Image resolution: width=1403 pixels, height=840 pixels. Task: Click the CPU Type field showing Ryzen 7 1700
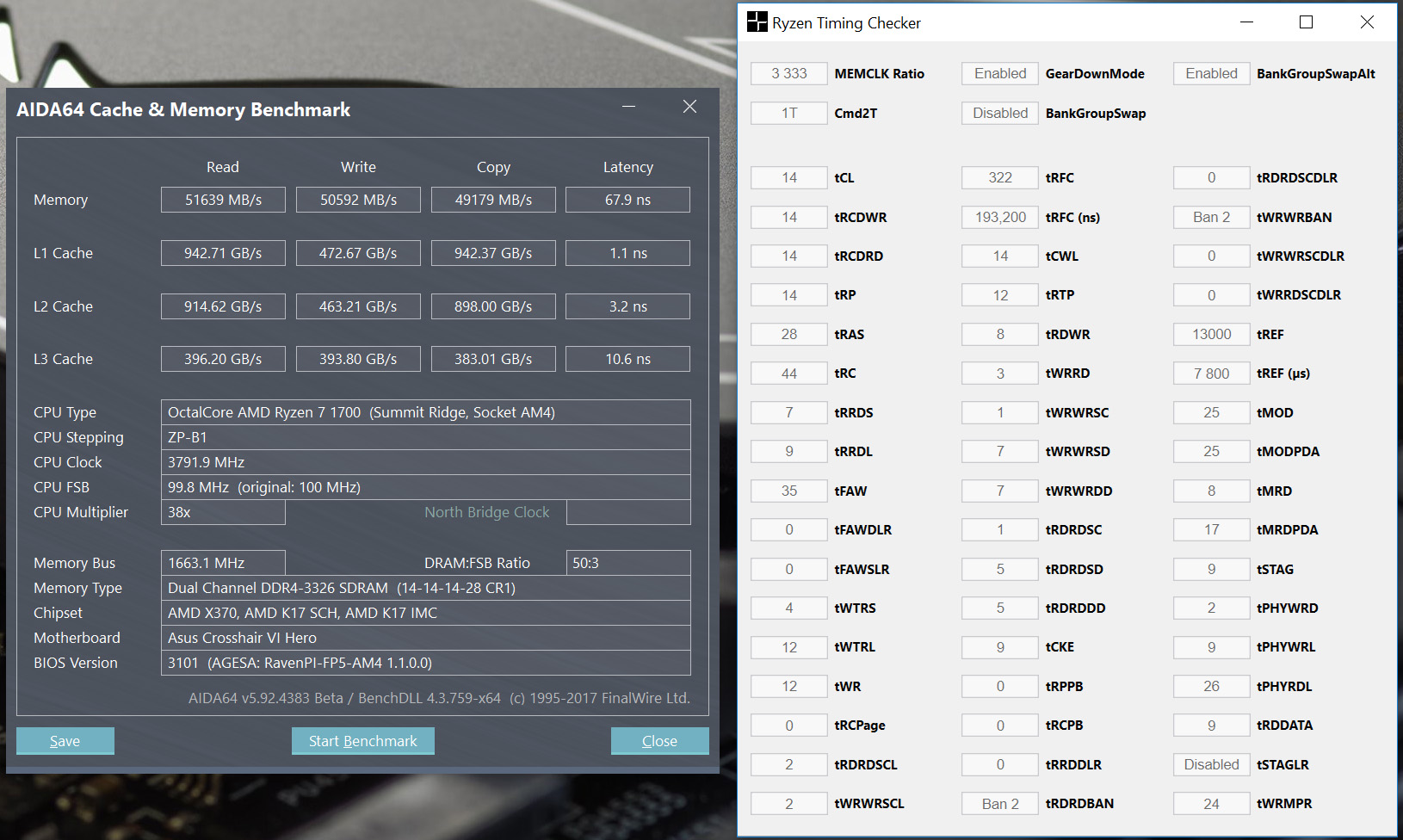click(x=425, y=412)
